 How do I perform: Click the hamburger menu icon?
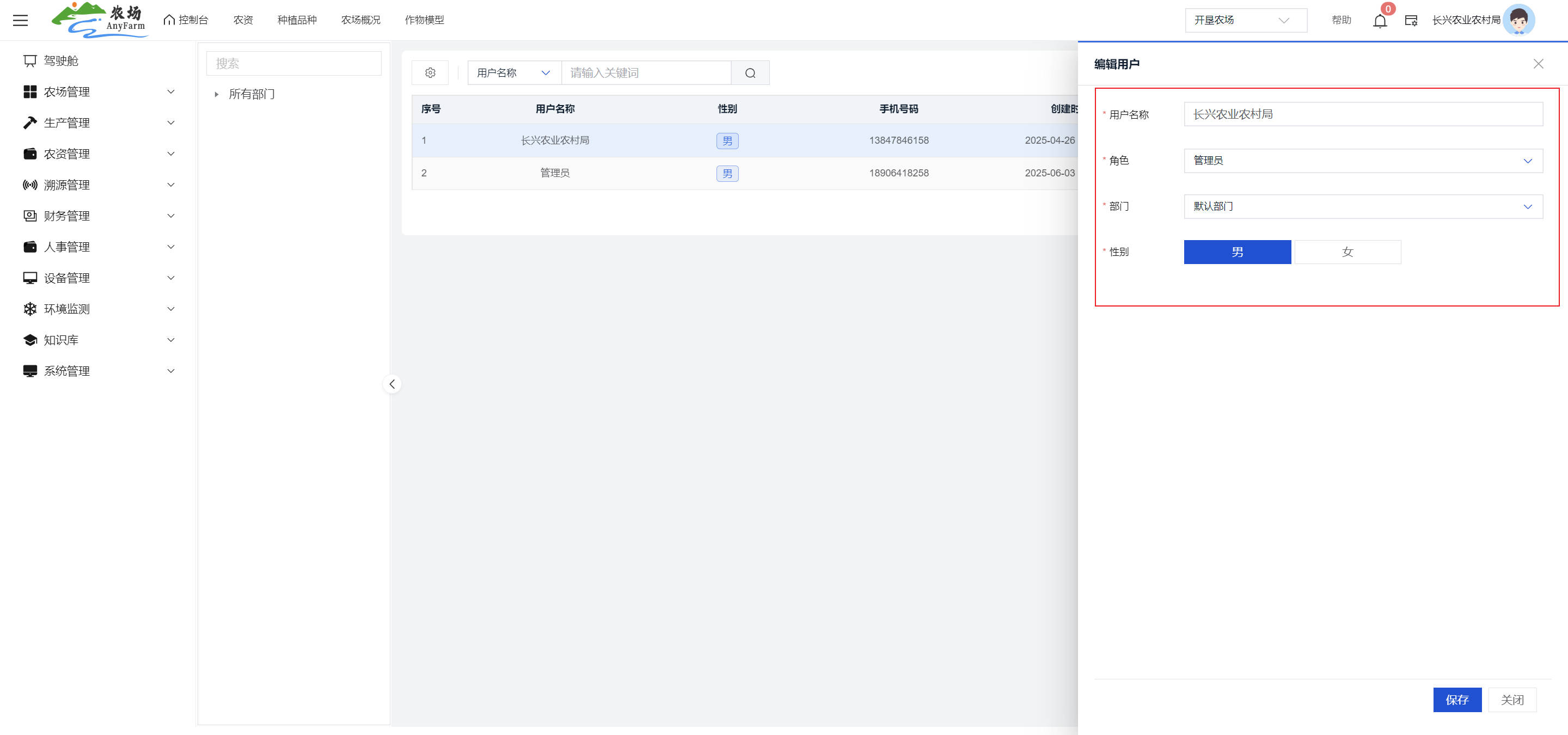[x=20, y=20]
